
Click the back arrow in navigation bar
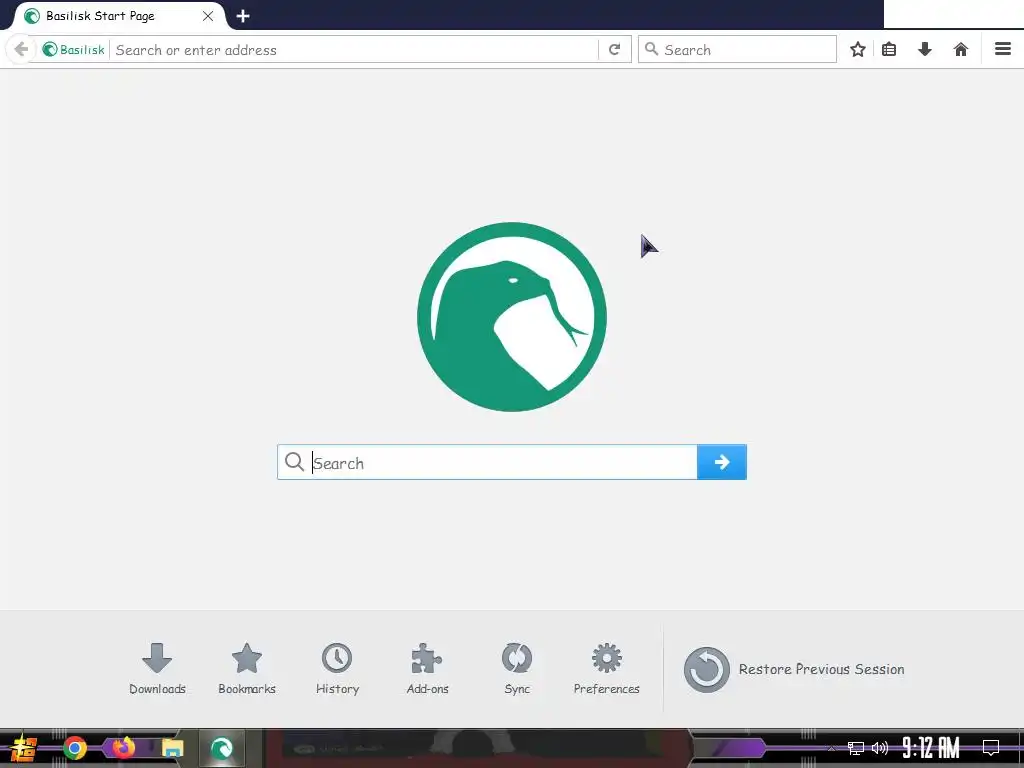(21, 49)
